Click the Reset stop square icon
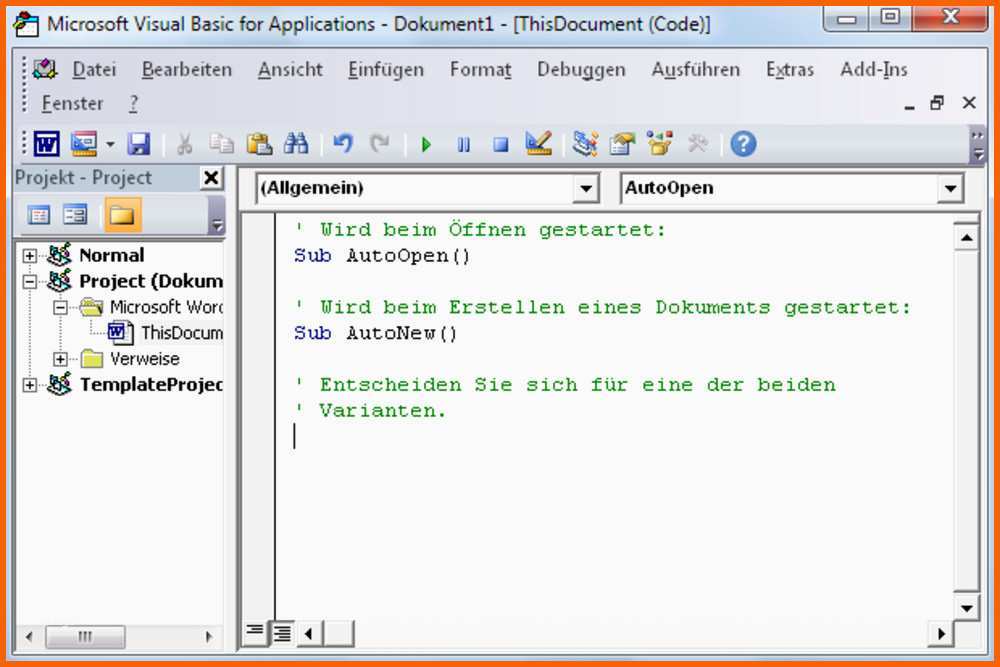The image size is (1000, 667). tap(501, 145)
